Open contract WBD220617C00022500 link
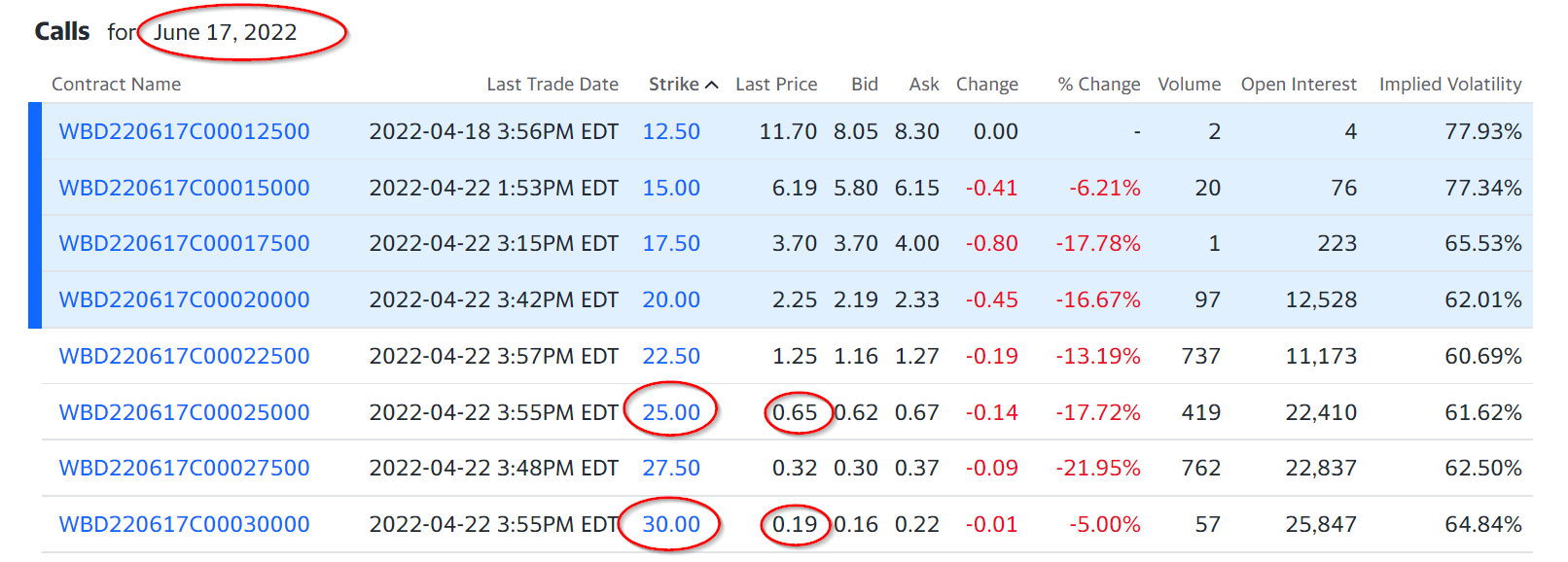 pyautogui.click(x=184, y=356)
